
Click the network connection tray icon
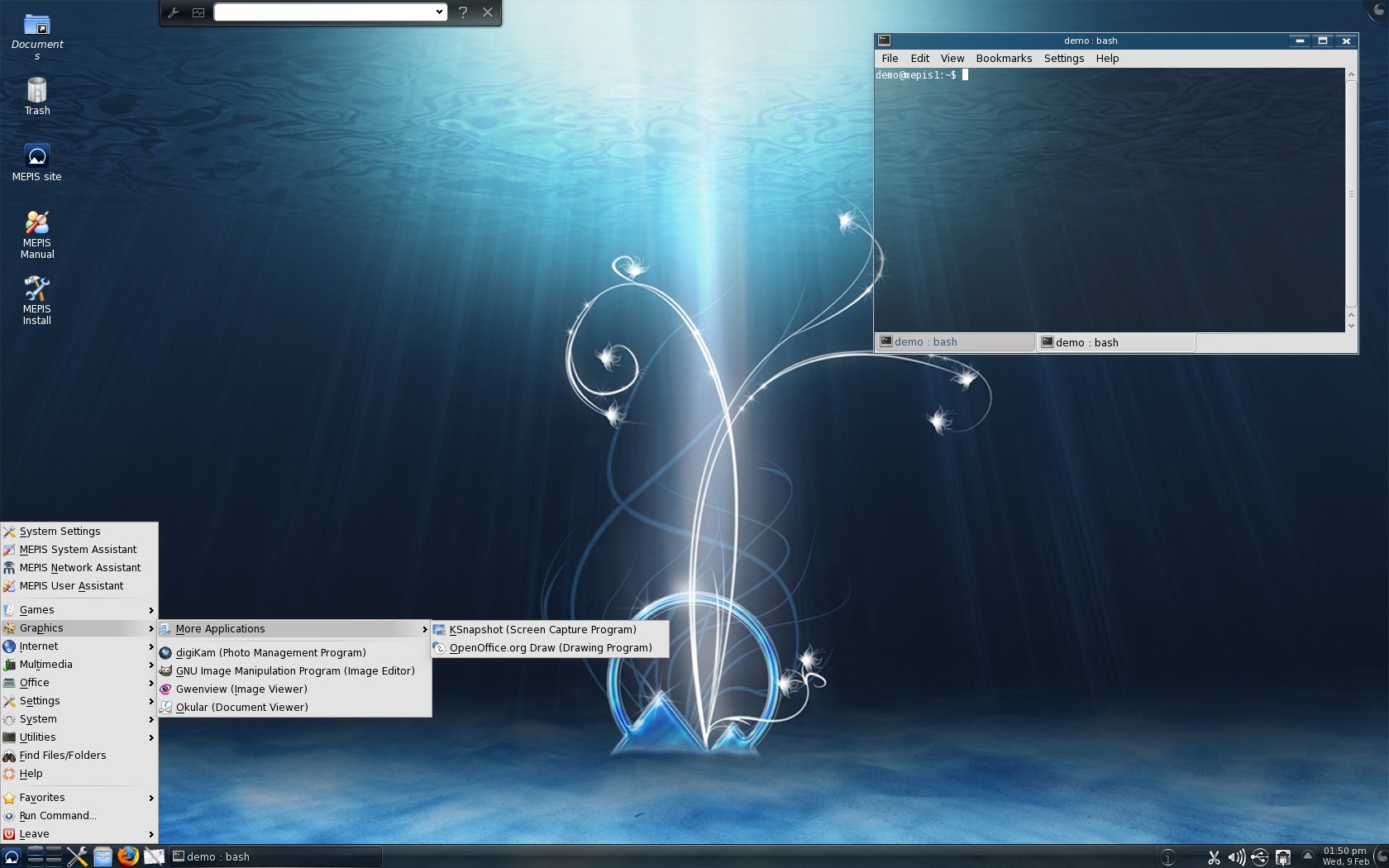pyautogui.click(x=1283, y=858)
